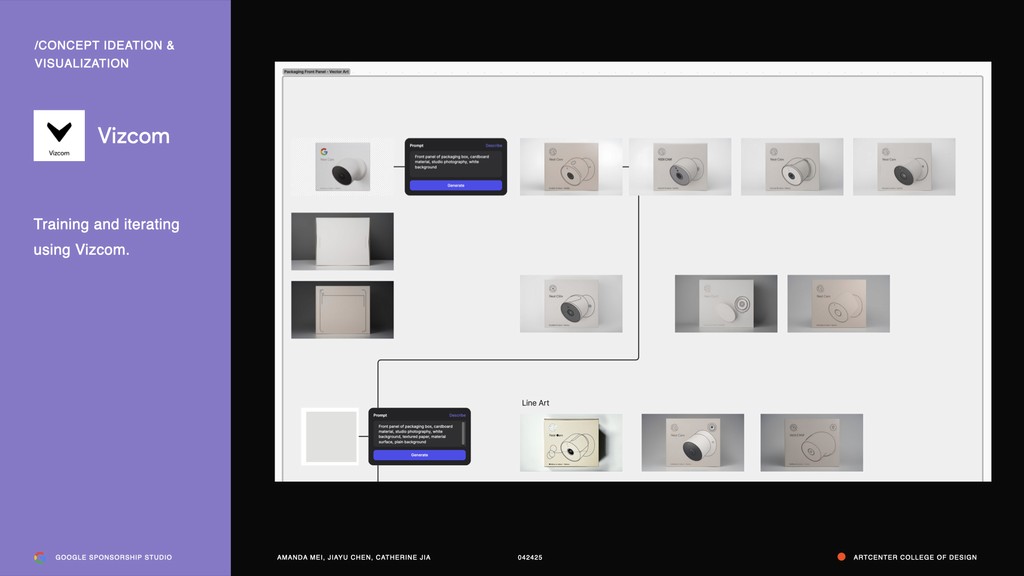Select middle-row white box with concentric circles
This screenshot has height=576, width=1024.
point(726,304)
